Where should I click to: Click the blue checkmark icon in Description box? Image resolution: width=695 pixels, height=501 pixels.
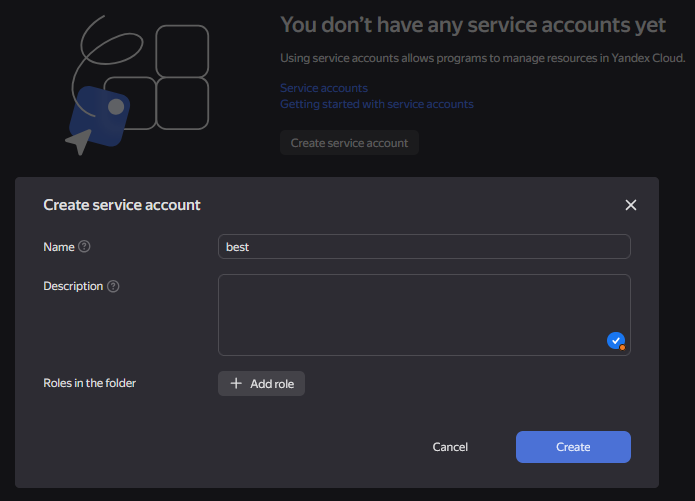(x=616, y=340)
